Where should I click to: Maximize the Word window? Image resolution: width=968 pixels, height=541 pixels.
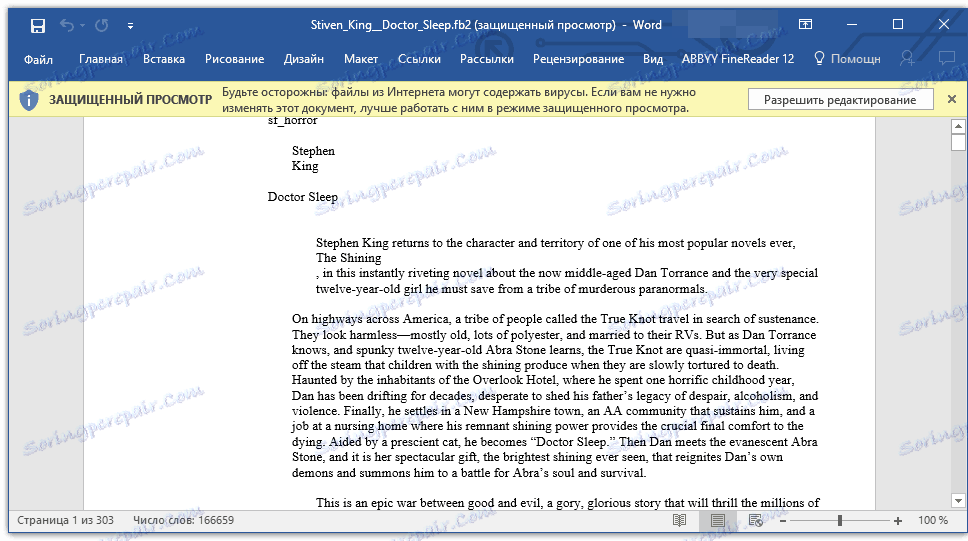click(898, 25)
